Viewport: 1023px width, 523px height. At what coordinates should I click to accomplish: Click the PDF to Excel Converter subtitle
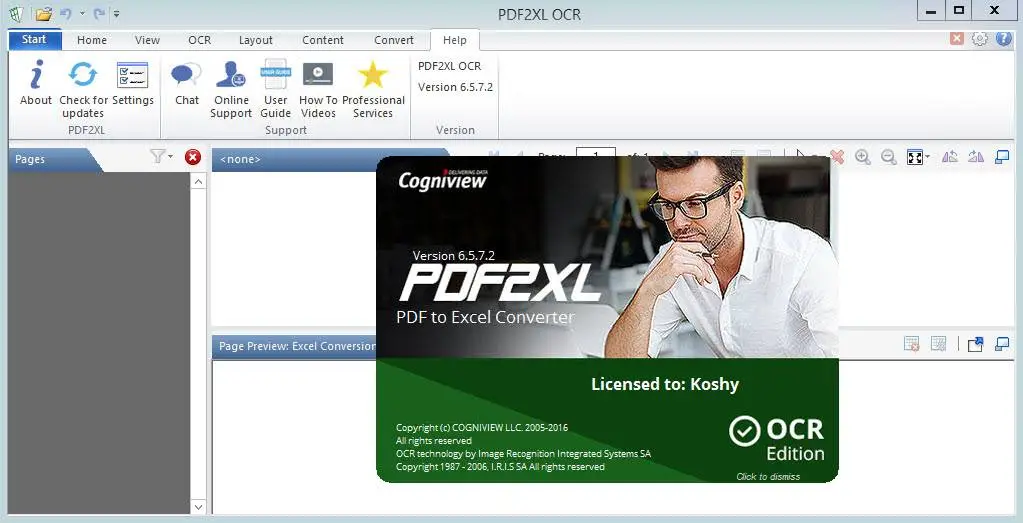[x=485, y=318]
